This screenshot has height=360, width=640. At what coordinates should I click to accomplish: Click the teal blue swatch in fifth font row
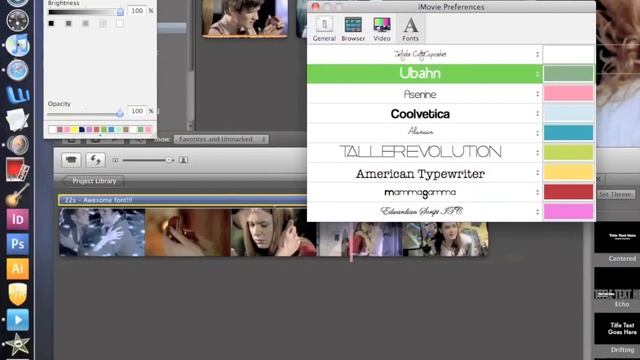568,133
